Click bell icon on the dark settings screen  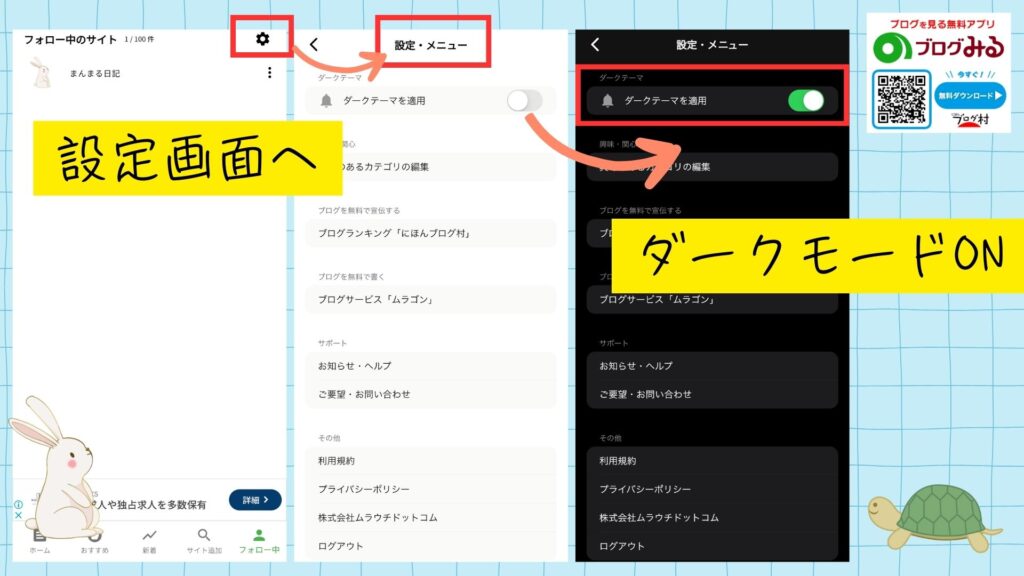point(607,101)
